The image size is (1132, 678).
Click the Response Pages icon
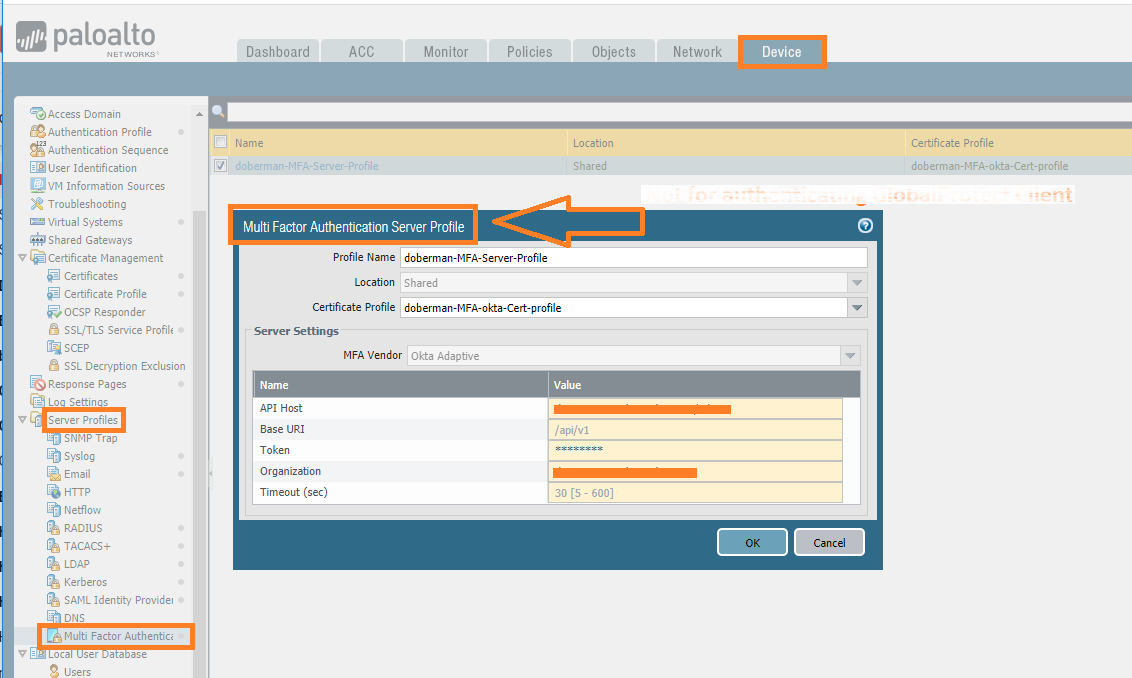click(x=38, y=383)
